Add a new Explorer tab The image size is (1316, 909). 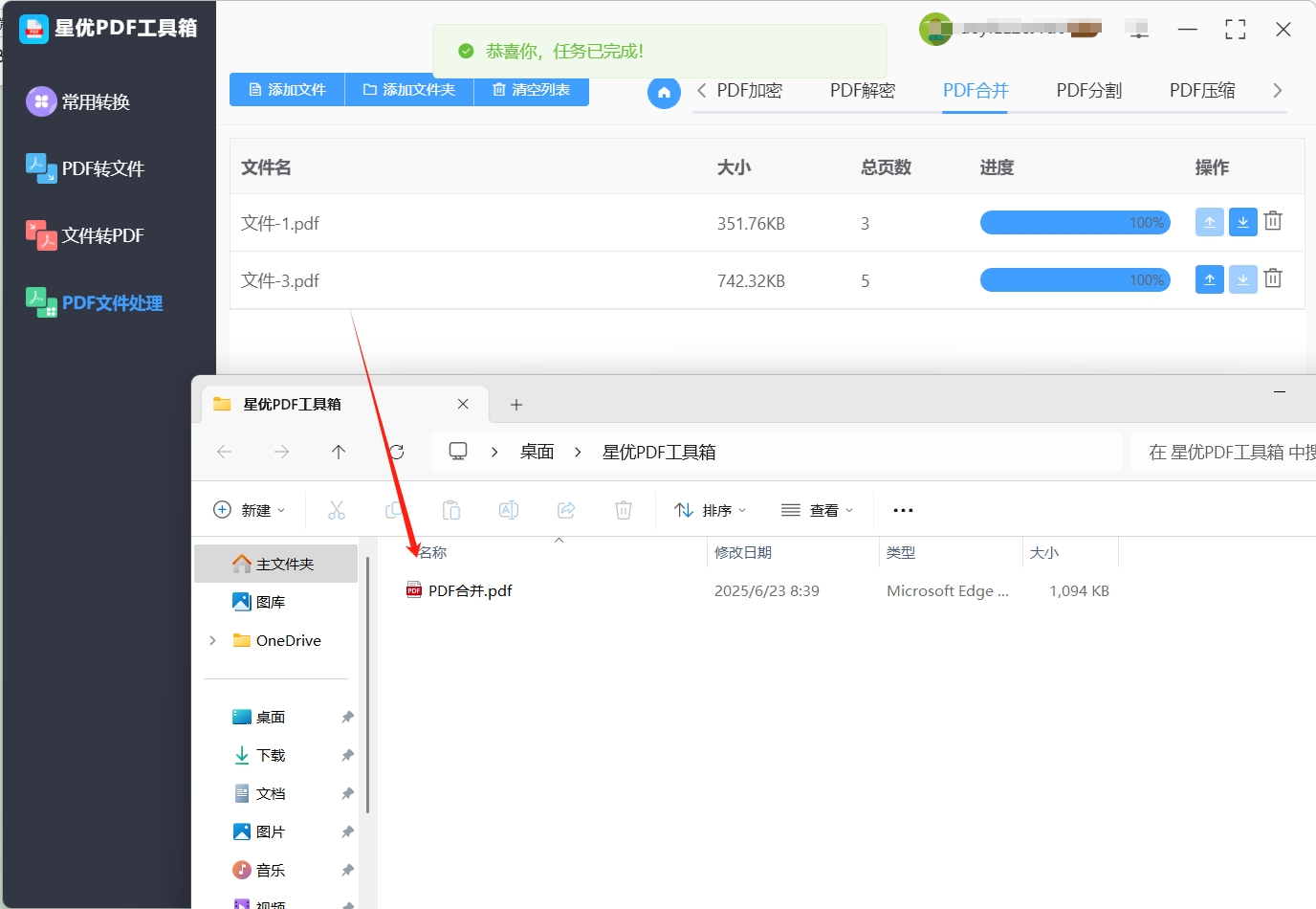(516, 405)
